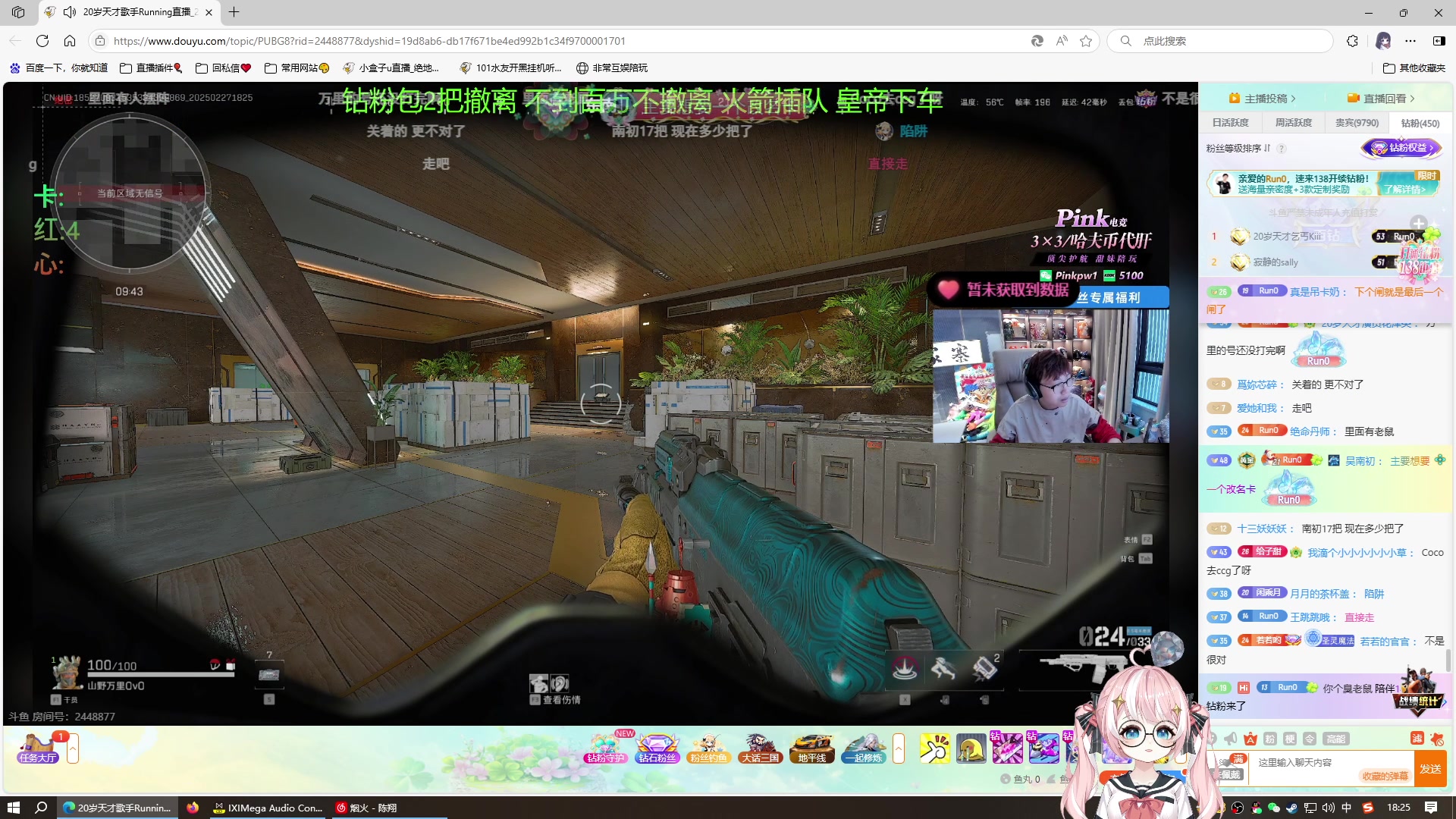The image size is (1456, 819).
Task: Open the 101水友开黑挂机听 bookmark
Action: (x=511, y=68)
